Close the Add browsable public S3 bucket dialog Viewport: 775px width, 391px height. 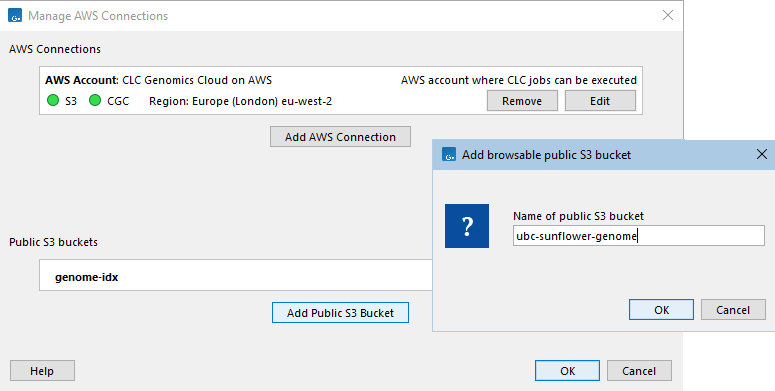pos(762,154)
